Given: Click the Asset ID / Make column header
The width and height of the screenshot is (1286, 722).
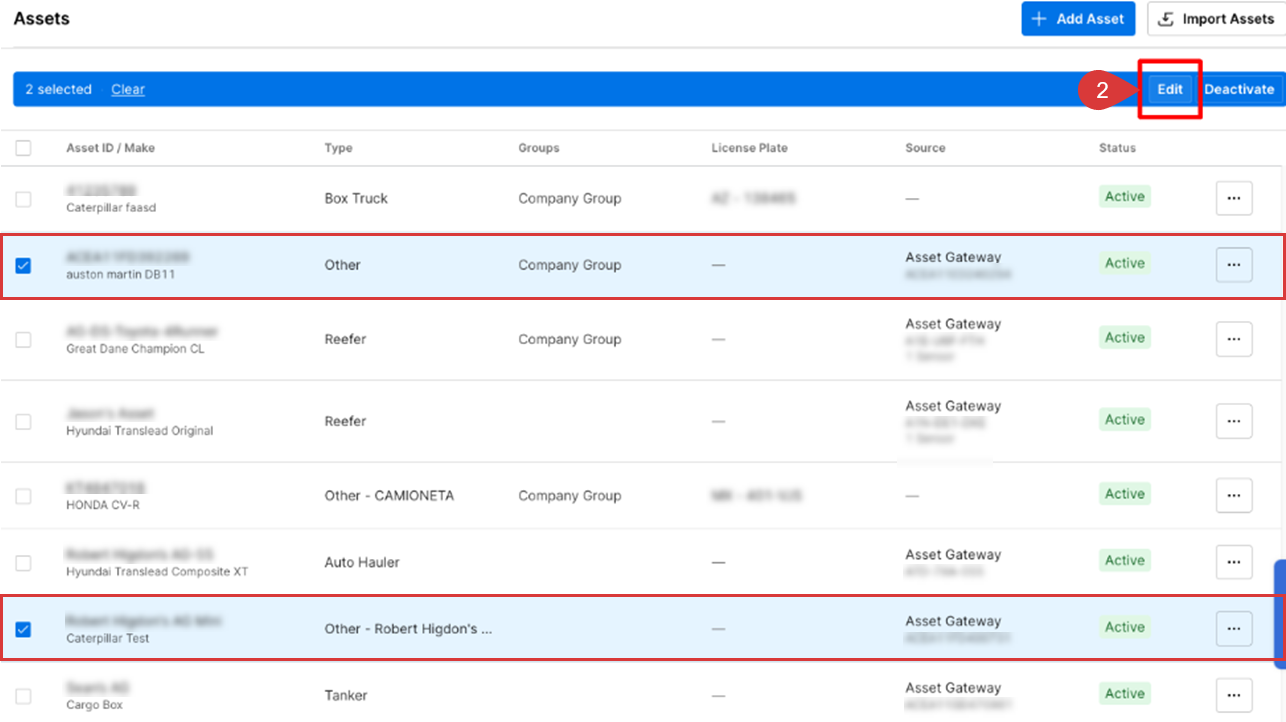Looking at the screenshot, I should (x=110, y=148).
